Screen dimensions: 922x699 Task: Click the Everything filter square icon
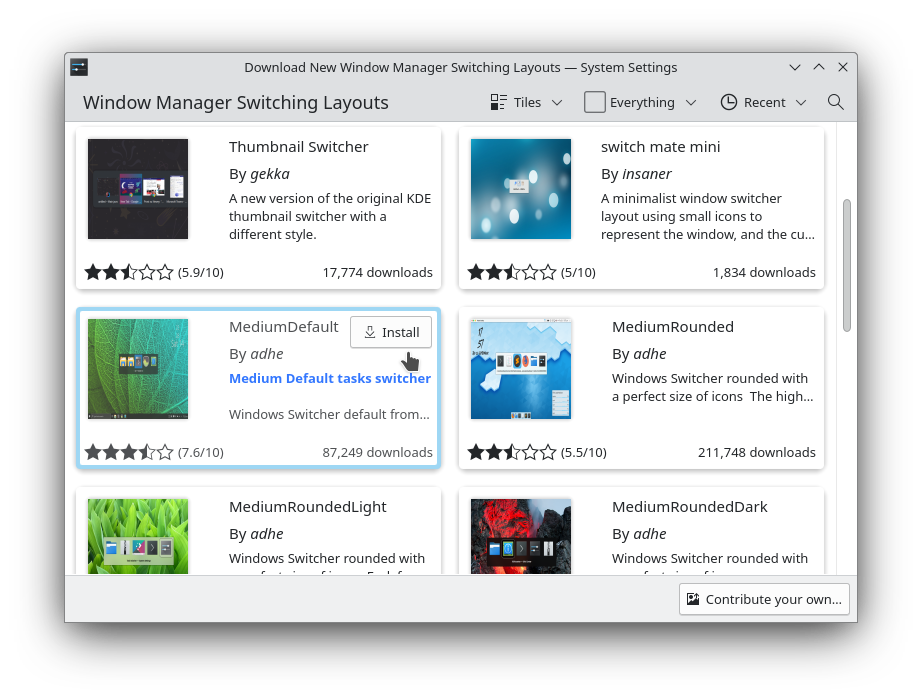point(595,102)
